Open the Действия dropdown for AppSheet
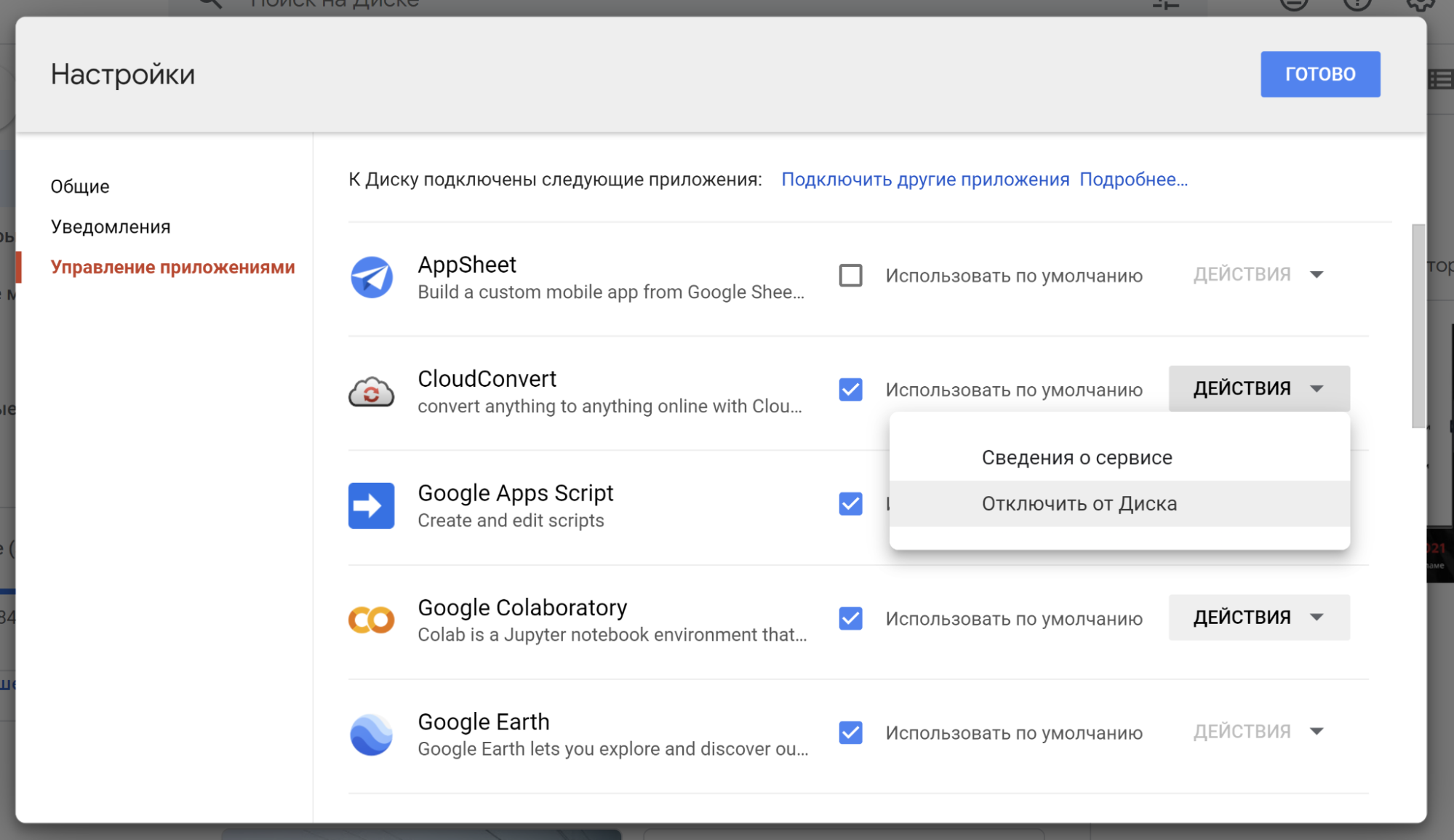The height and width of the screenshot is (840, 1454). [x=1258, y=274]
